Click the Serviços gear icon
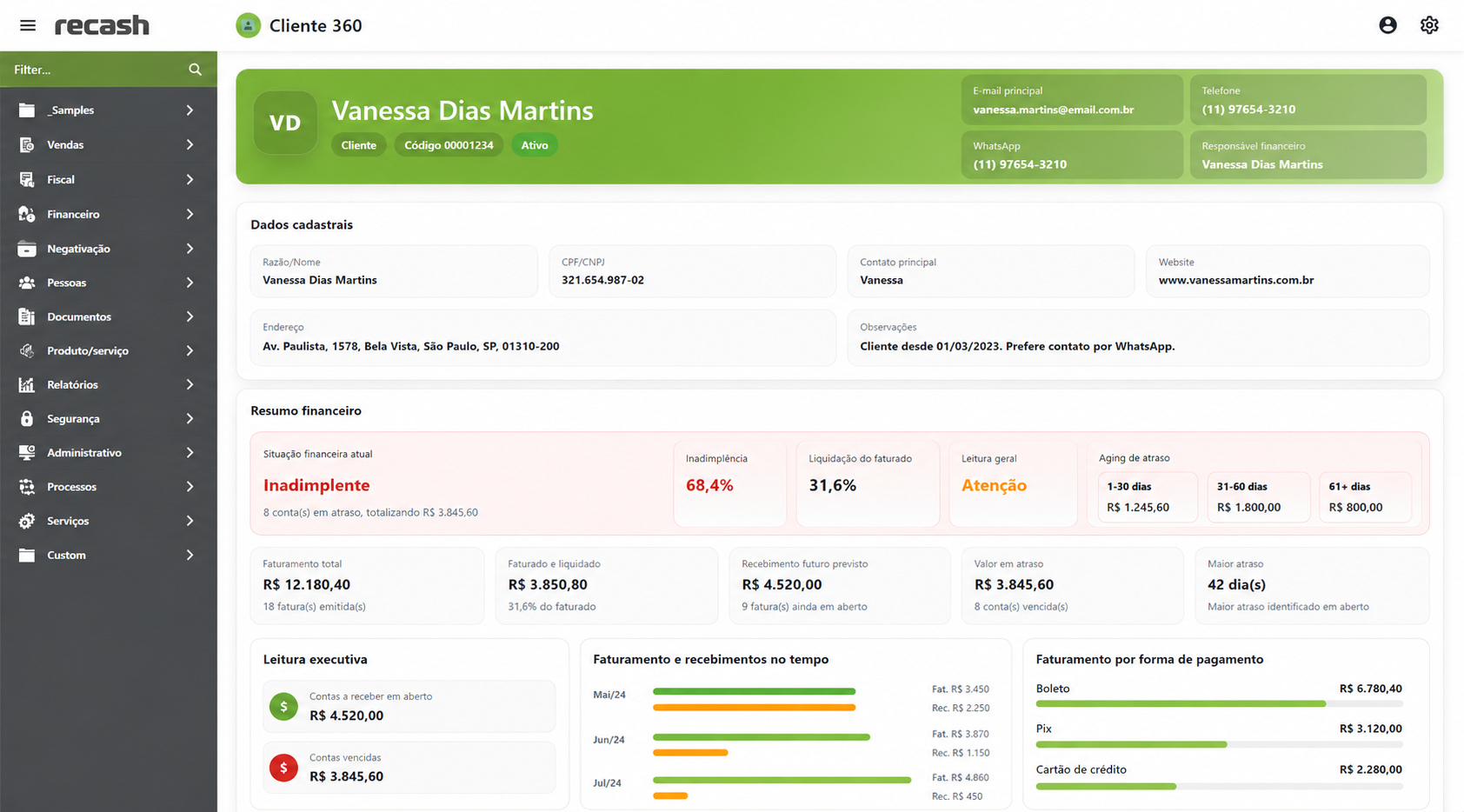The height and width of the screenshot is (812, 1464). pyautogui.click(x=27, y=521)
